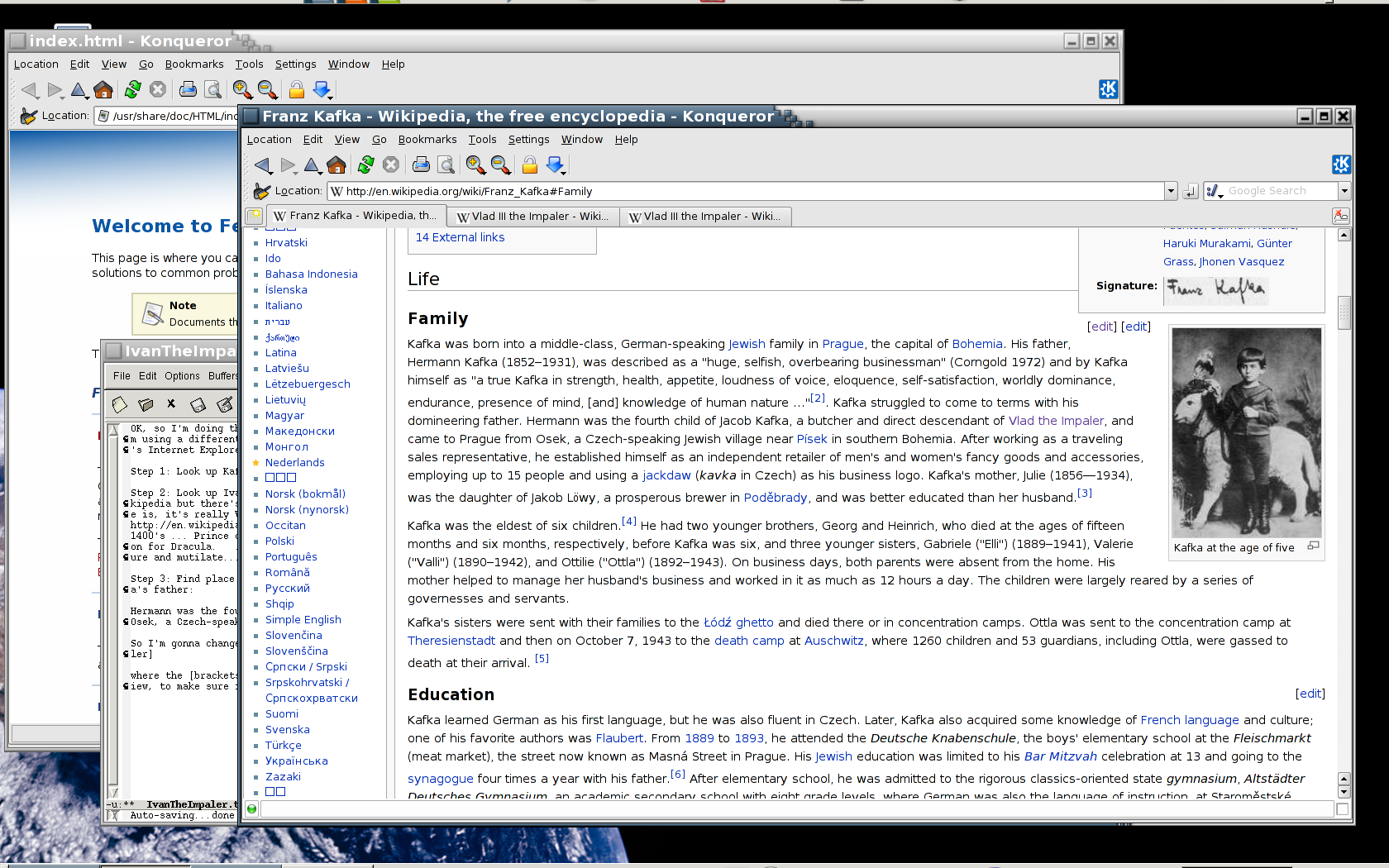This screenshot has height=868, width=1389.
Task: Print from index.html Konqueror window
Action: (188, 89)
